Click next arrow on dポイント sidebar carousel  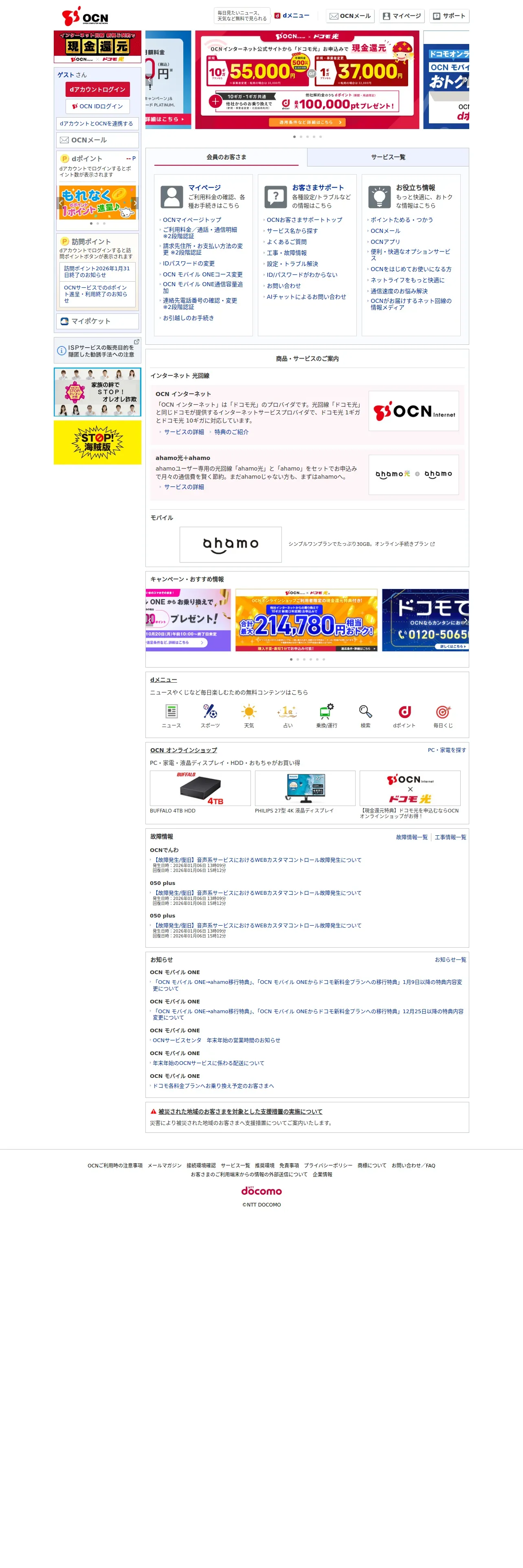134,203
